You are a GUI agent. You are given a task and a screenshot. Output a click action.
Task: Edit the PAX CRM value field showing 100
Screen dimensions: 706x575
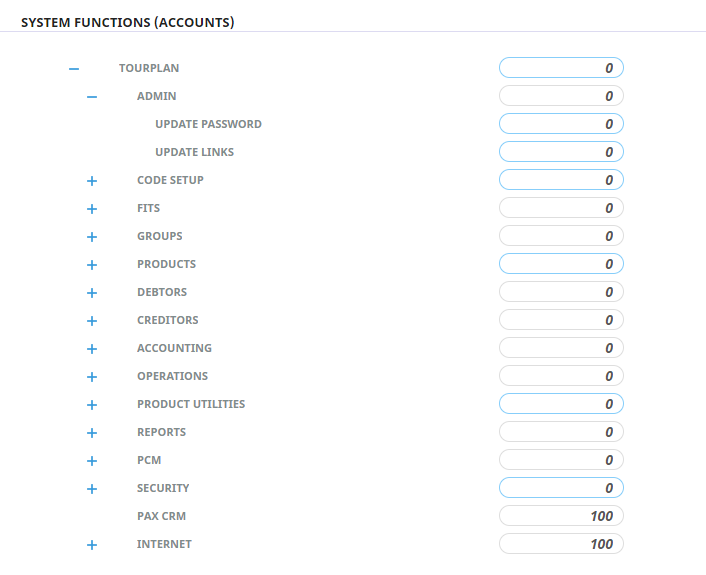pos(561,517)
